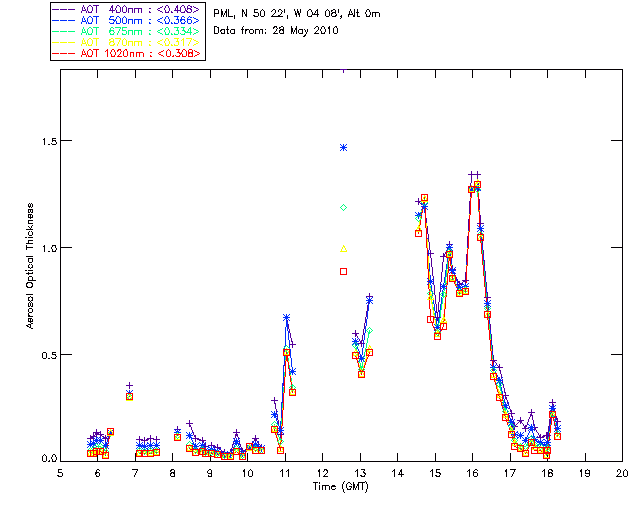Click the grey diamond outlier near 1.2
The height and width of the screenshot is (512, 640).
click(x=343, y=207)
